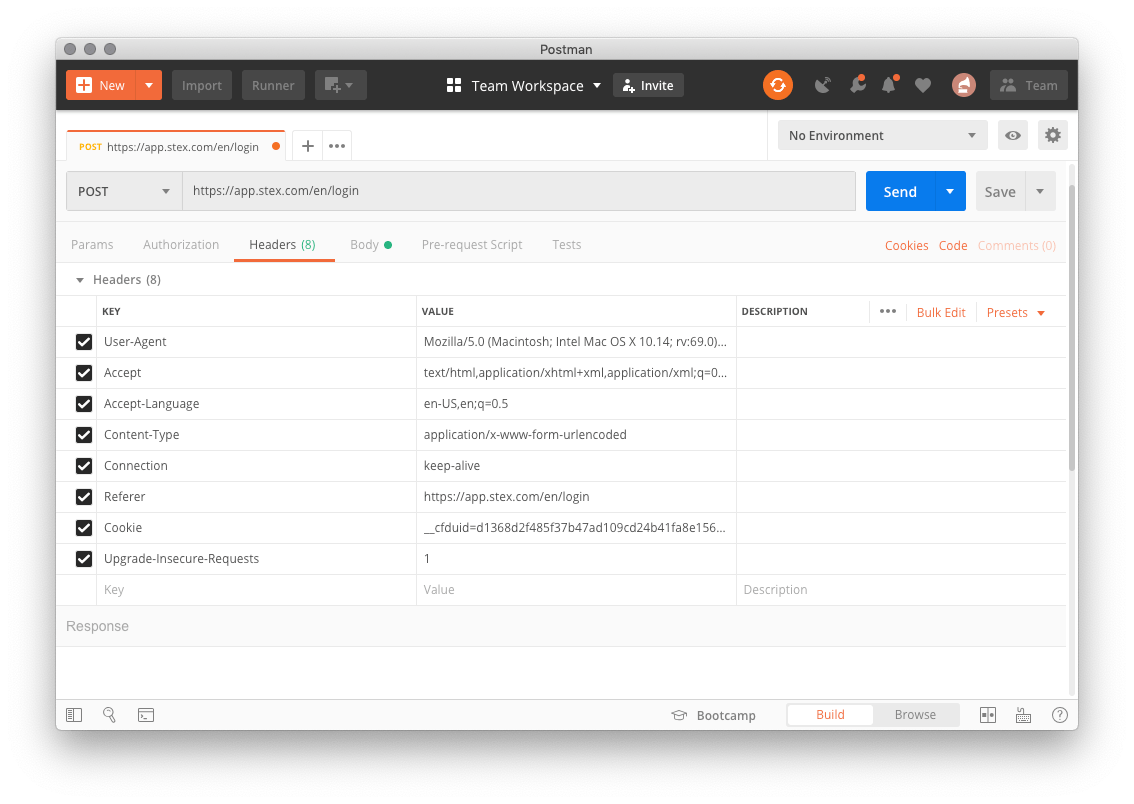Switch to Tests tab
Image resolution: width=1134 pixels, height=804 pixels.
pyautogui.click(x=566, y=245)
